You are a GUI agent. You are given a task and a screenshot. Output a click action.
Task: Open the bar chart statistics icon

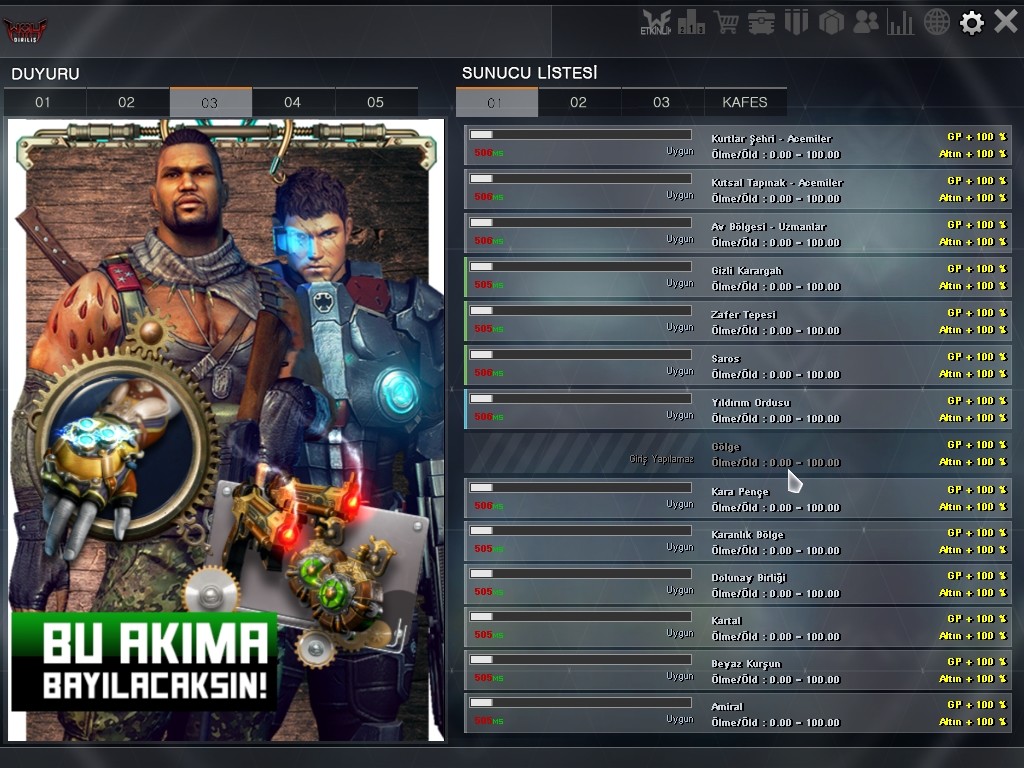[901, 22]
